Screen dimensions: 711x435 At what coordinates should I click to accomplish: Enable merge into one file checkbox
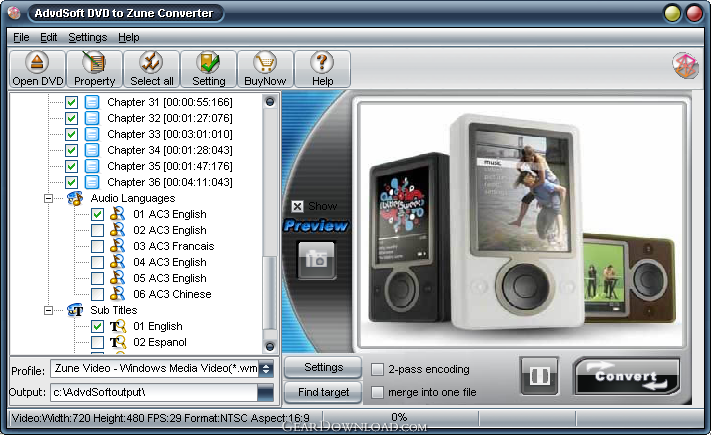tap(377, 392)
